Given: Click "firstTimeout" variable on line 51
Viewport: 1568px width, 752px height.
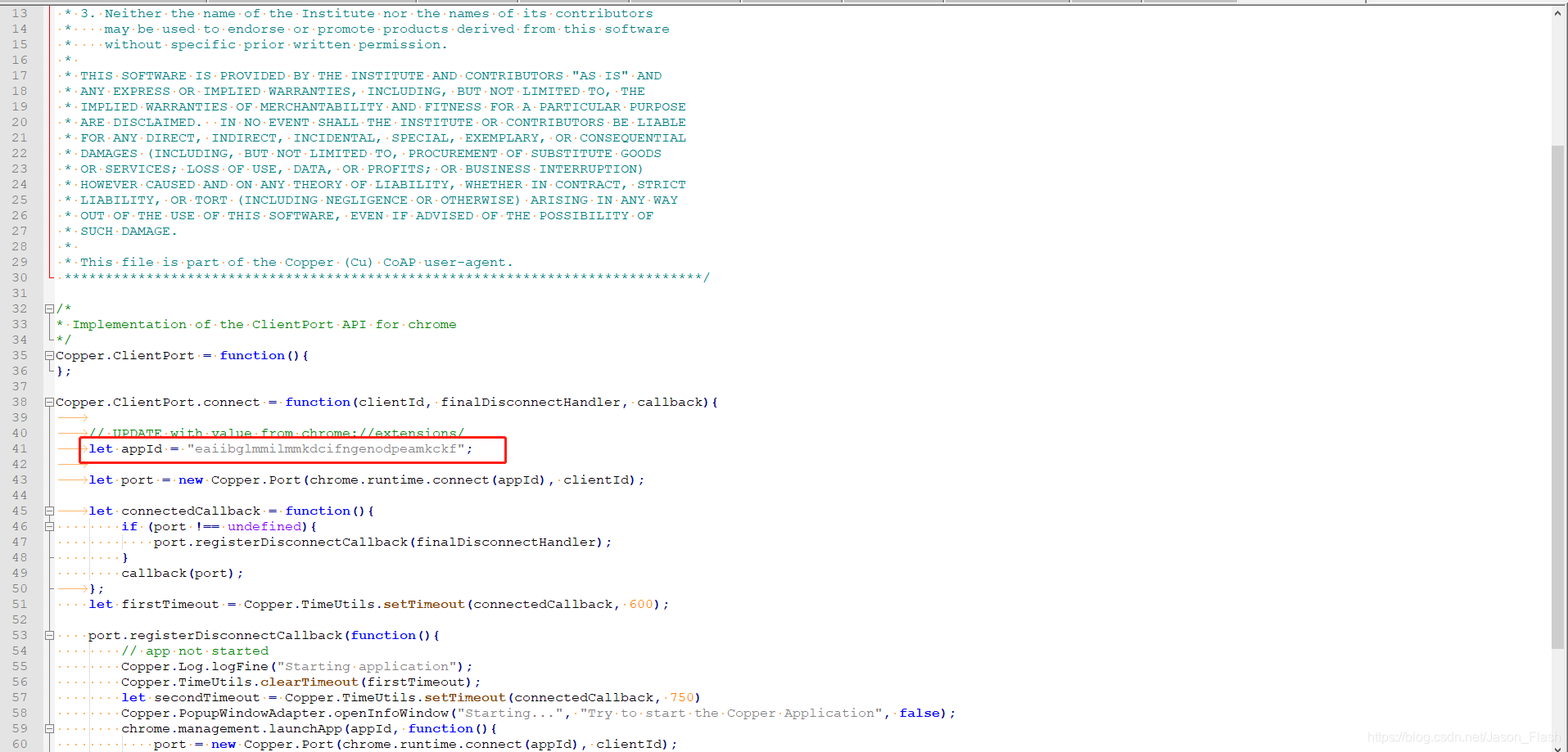Looking at the screenshot, I should (x=170, y=605).
